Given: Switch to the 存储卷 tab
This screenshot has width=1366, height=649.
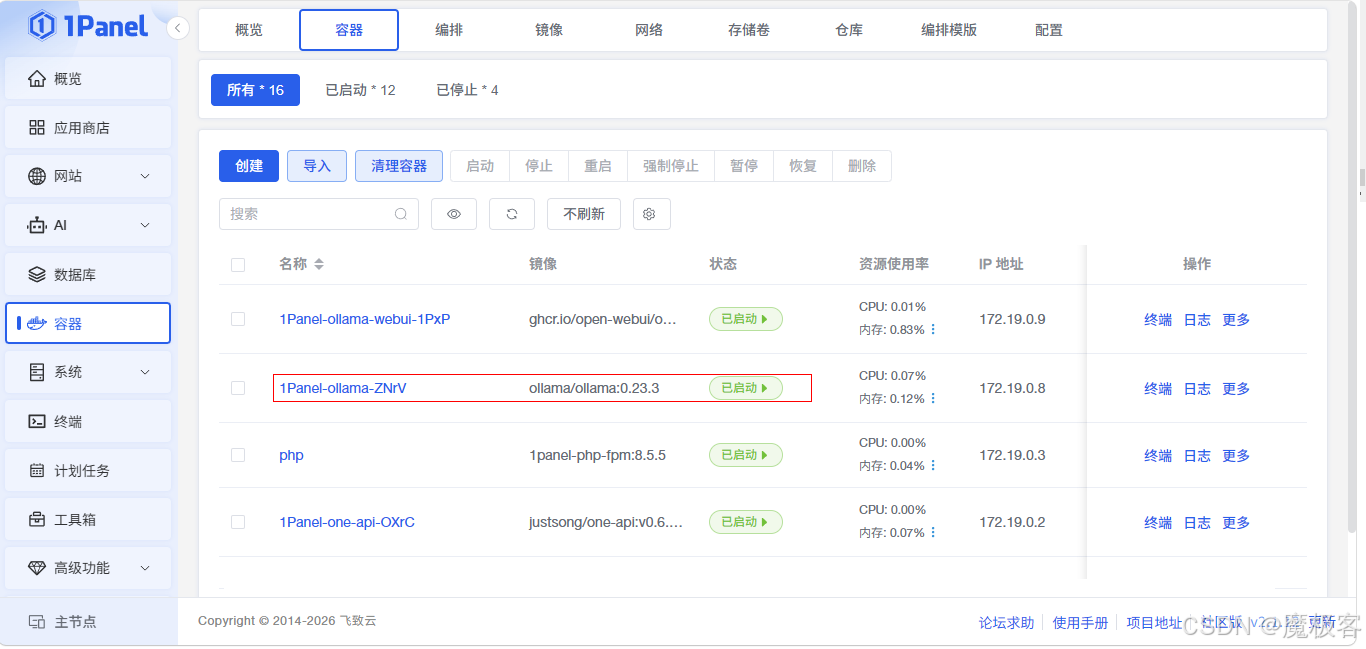Looking at the screenshot, I should (x=749, y=30).
